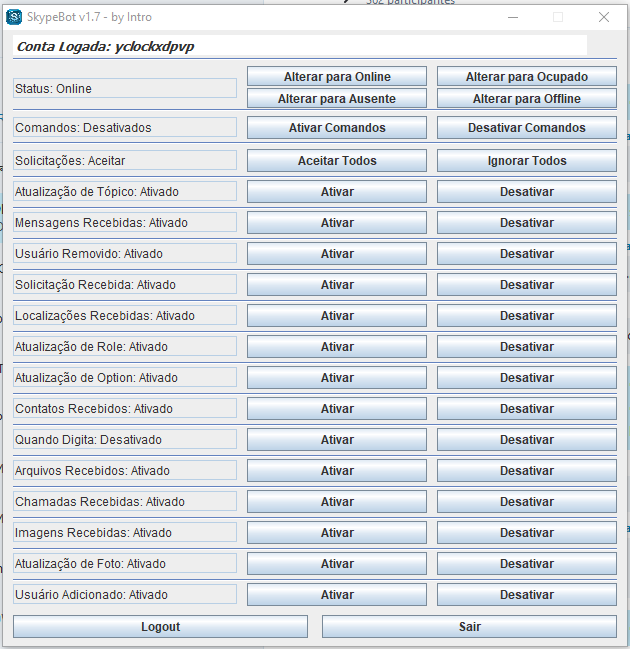
Task: Ativar the Atualização de Tópico option
Action: 337,192
